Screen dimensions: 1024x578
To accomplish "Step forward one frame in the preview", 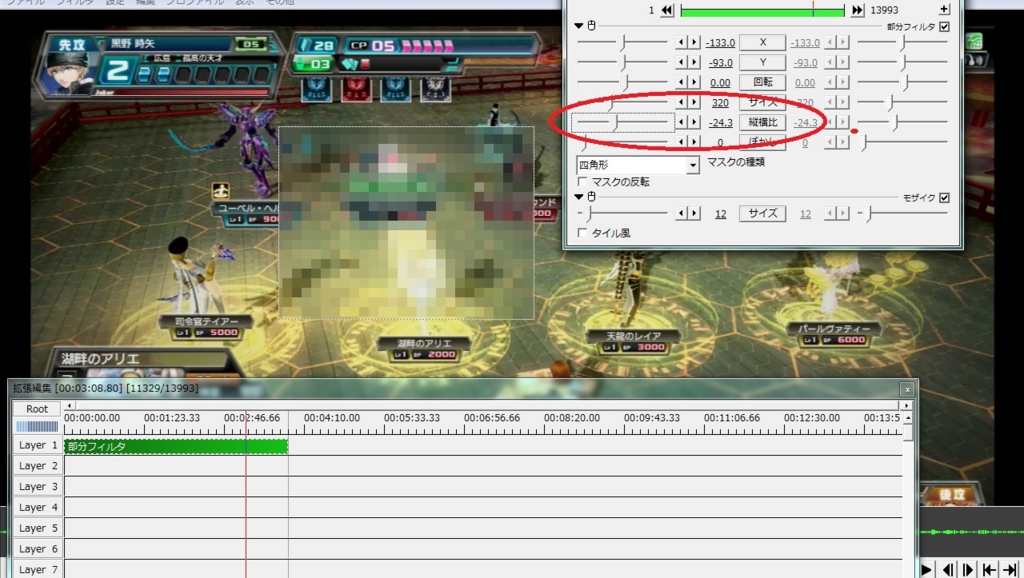I will (968, 570).
